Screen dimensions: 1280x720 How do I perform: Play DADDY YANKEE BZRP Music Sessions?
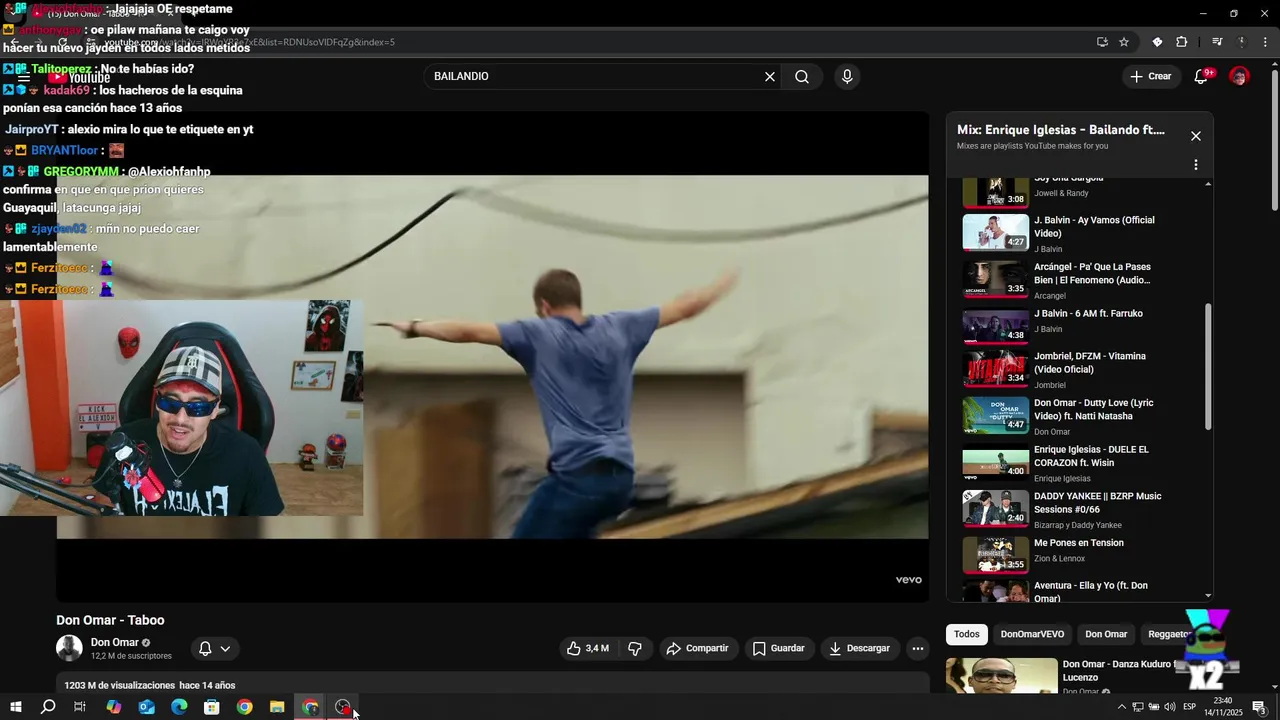(1080, 509)
